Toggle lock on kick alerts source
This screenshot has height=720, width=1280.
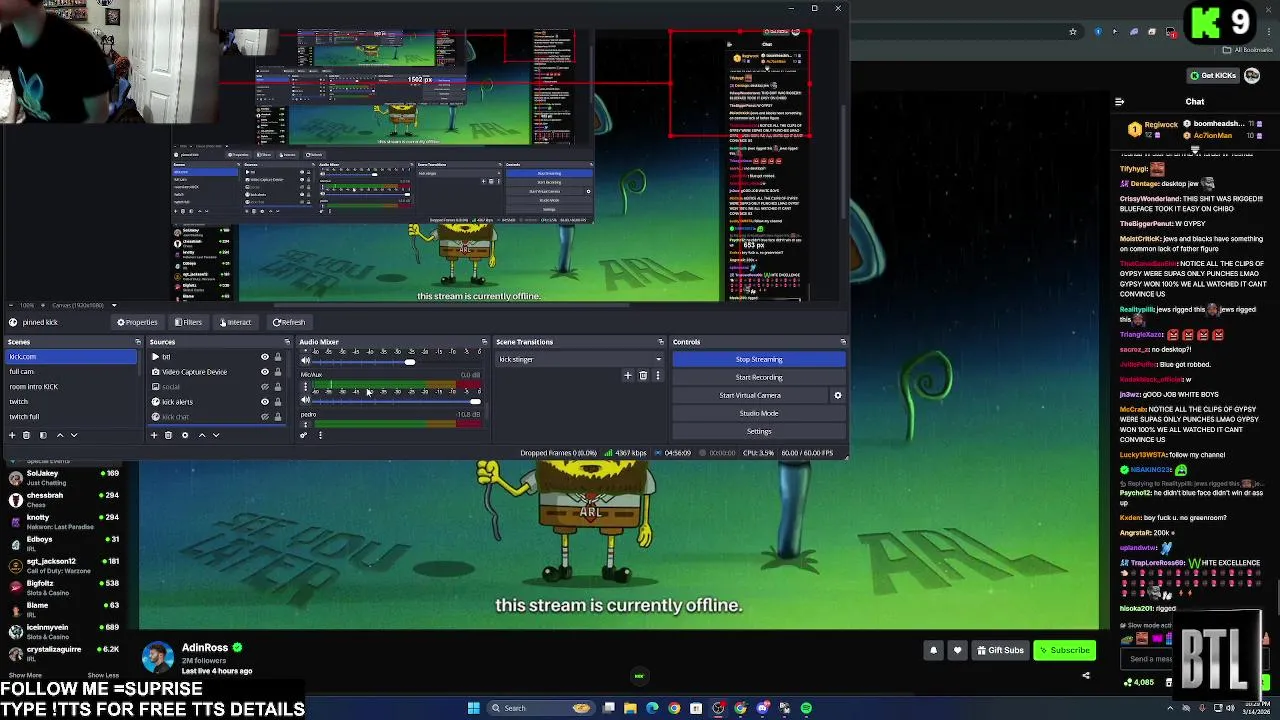[x=278, y=402]
